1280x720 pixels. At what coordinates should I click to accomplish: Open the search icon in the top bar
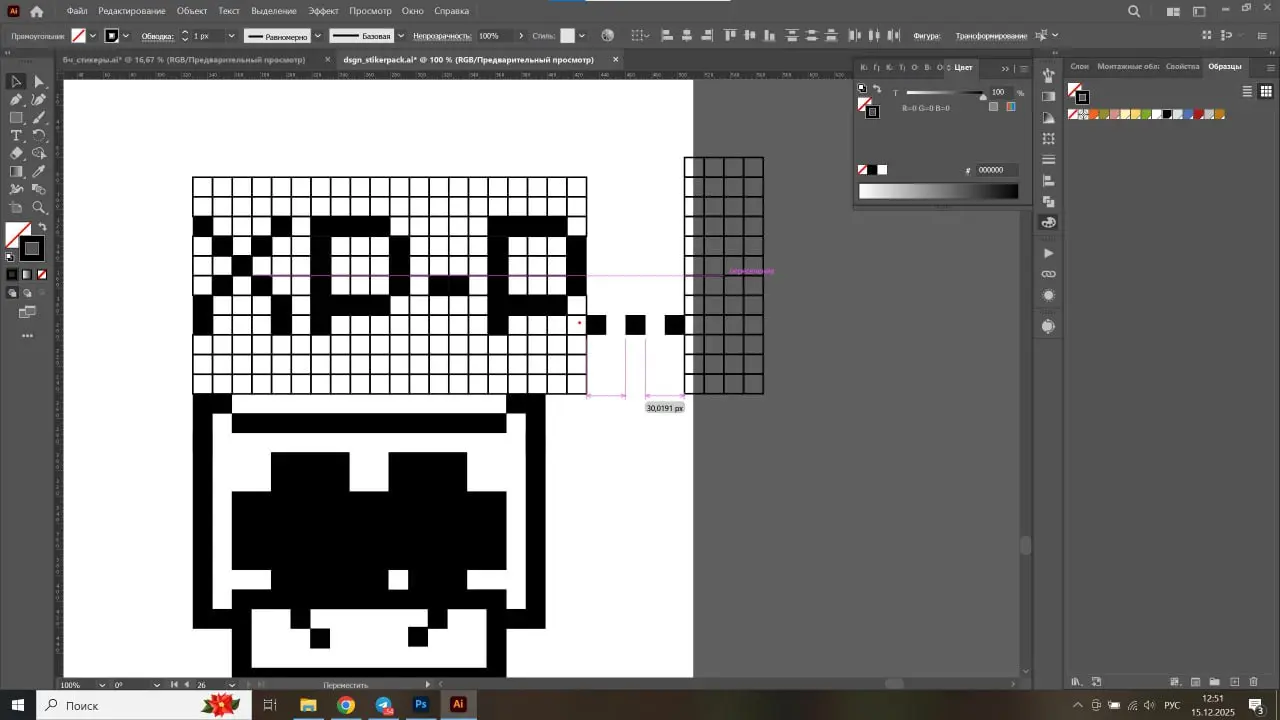1134,11
